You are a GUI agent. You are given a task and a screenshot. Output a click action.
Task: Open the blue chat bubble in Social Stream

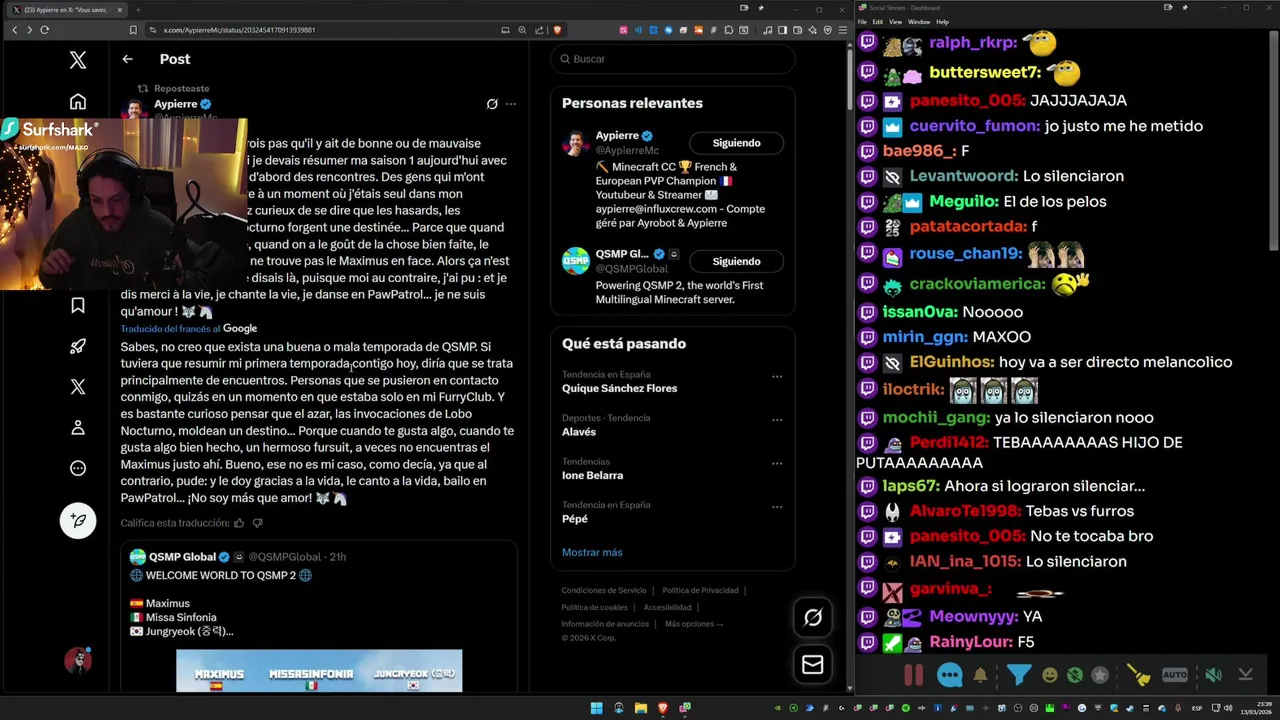tap(950, 675)
